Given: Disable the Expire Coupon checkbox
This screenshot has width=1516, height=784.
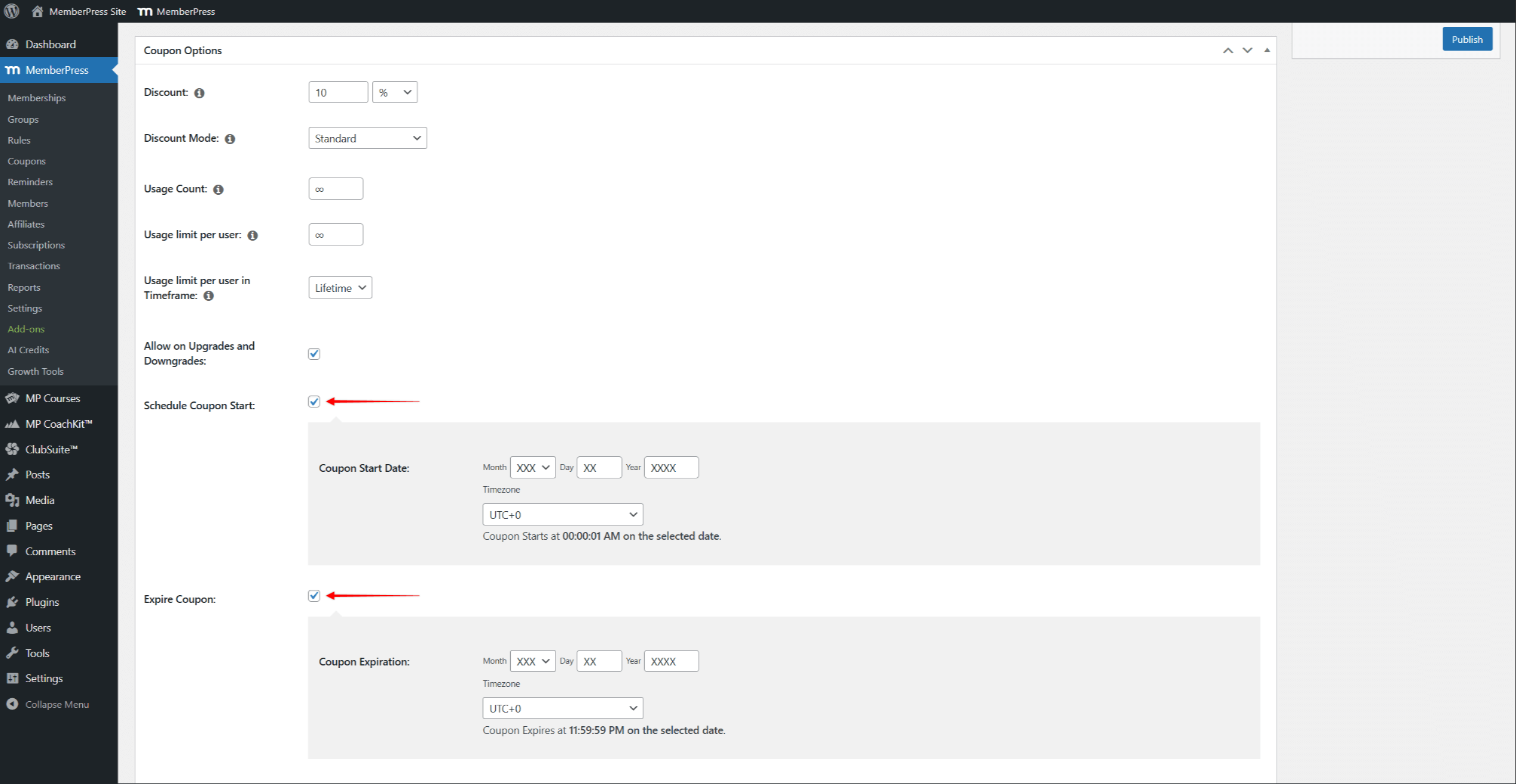Looking at the screenshot, I should pos(314,596).
